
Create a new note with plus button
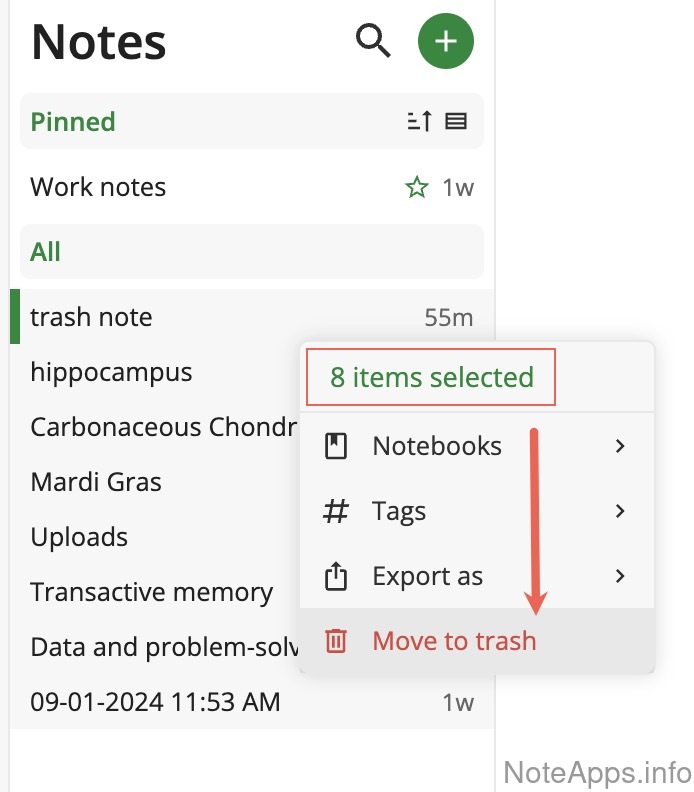click(x=445, y=42)
